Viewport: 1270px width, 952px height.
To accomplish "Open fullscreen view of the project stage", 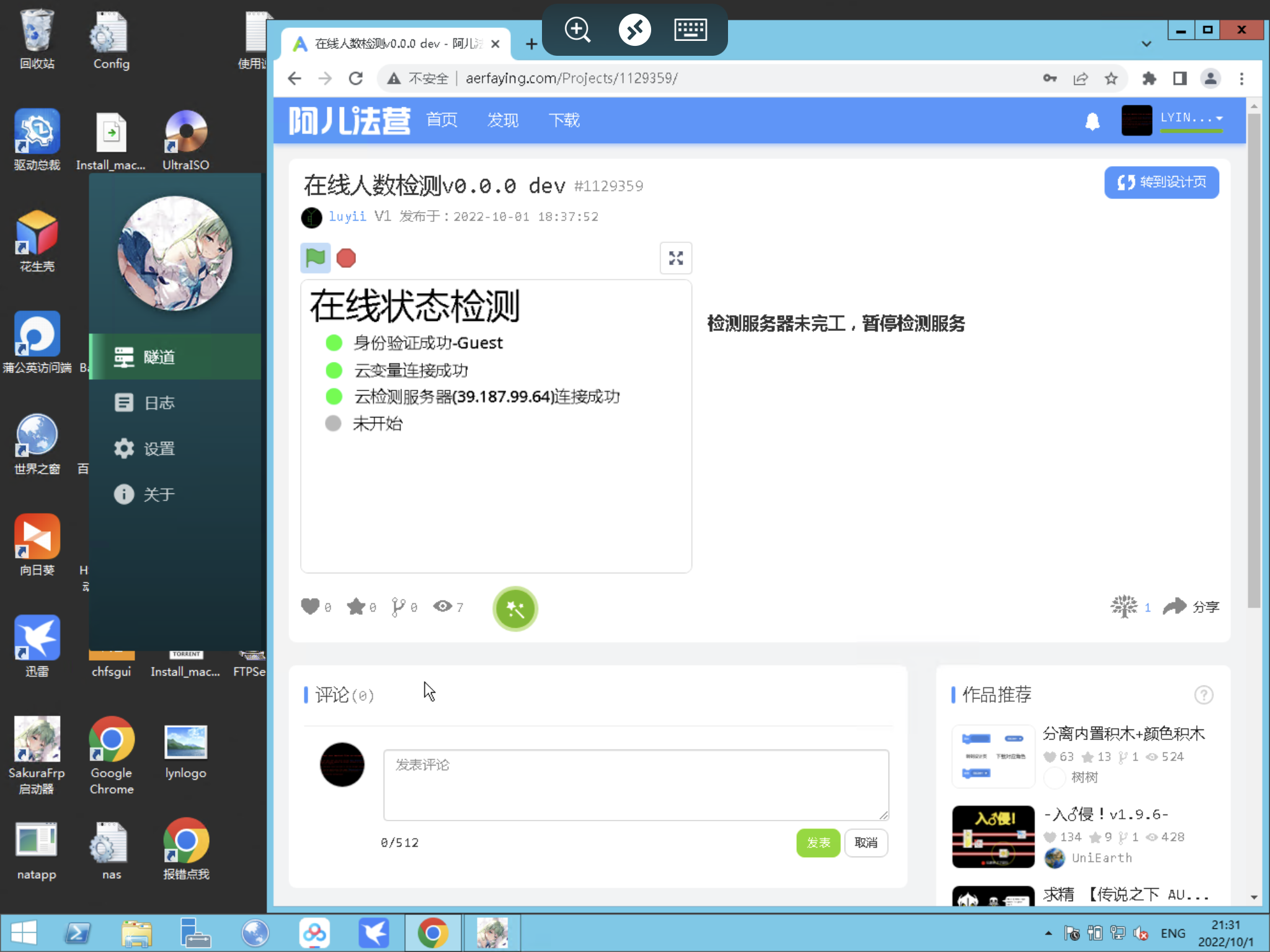I will point(676,258).
